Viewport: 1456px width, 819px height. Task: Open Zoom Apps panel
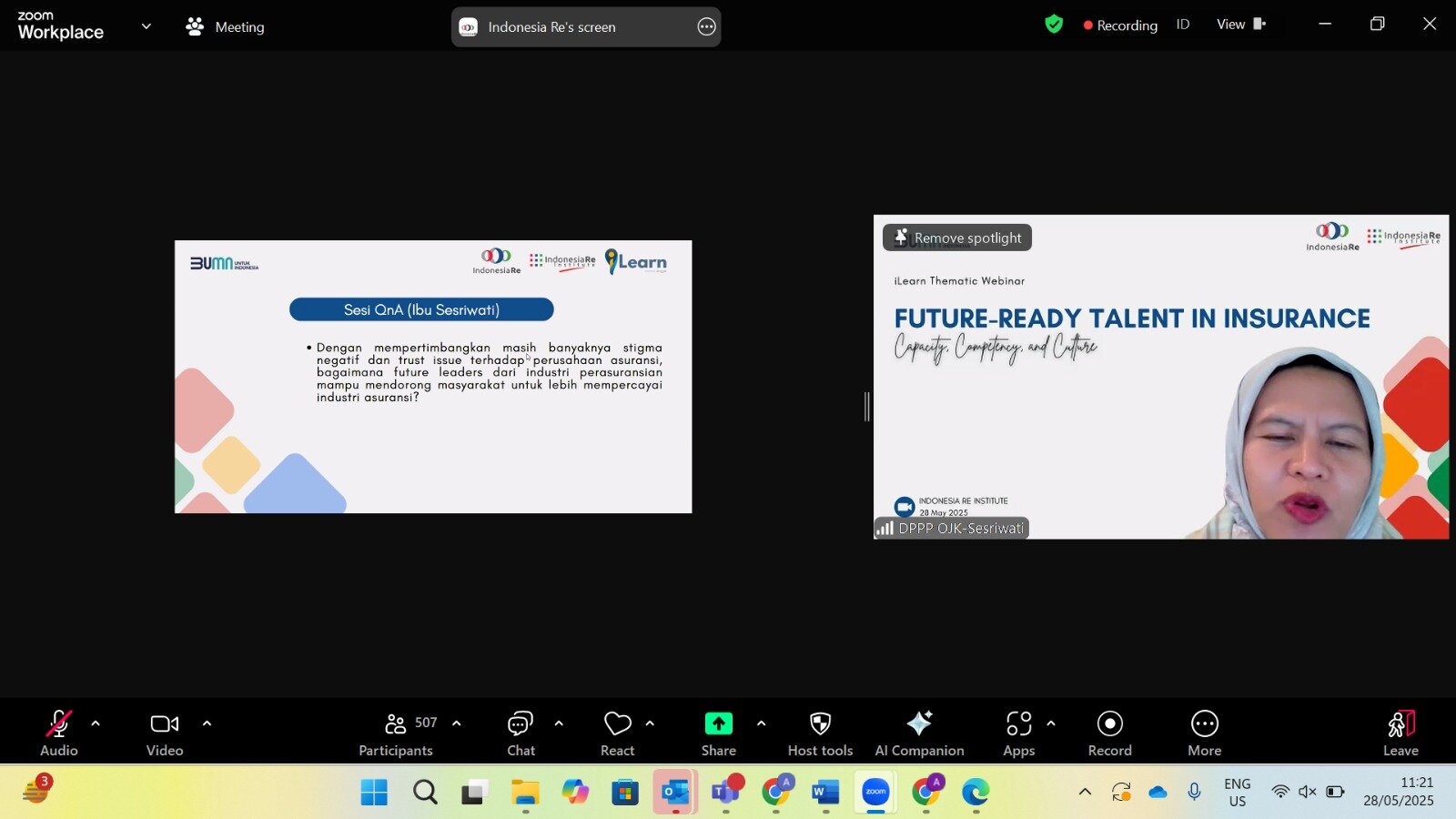[1019, 733]
